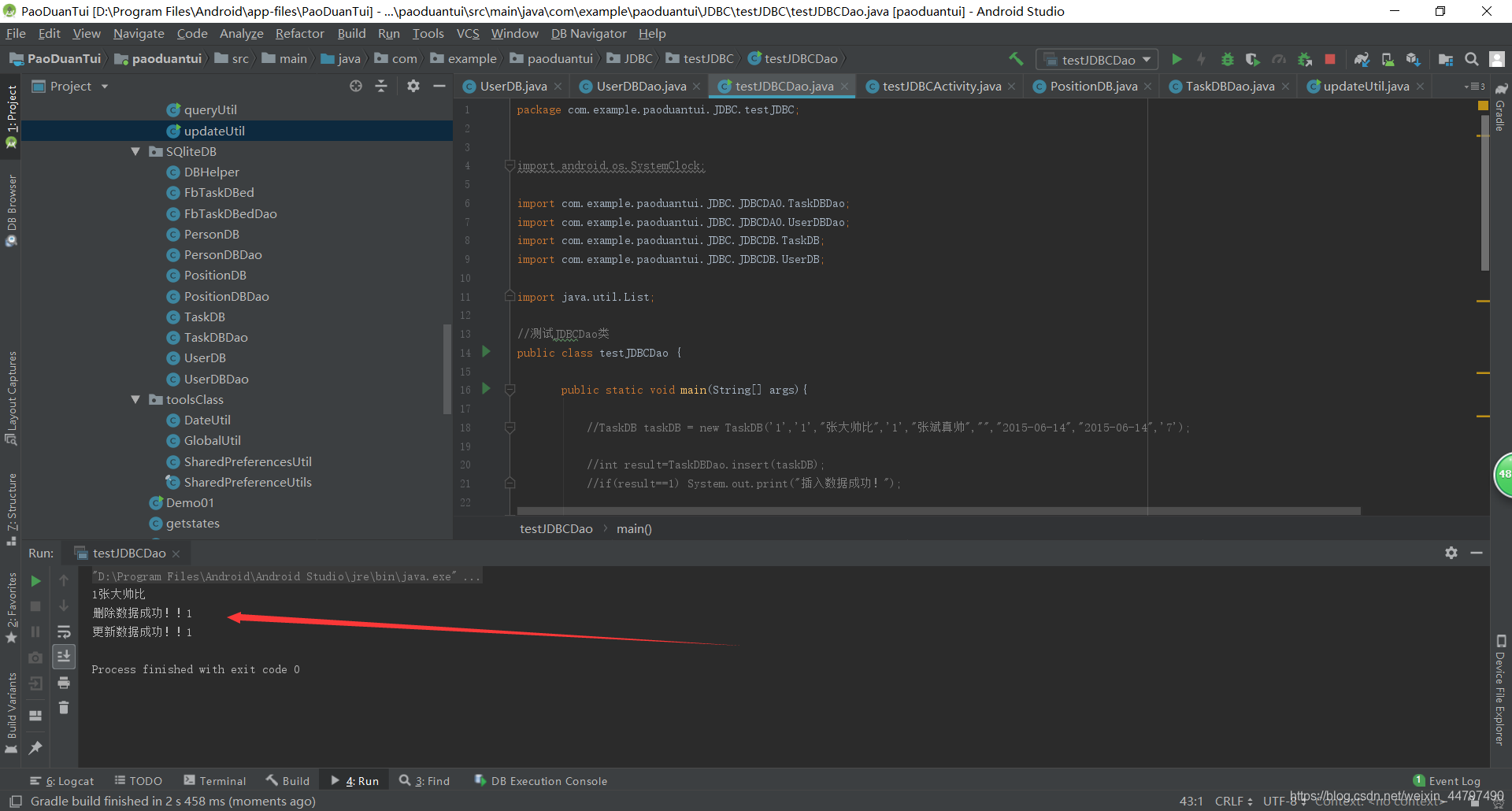
Task: Select SharedPreferencesUtil class in tree
Action: click(247, 461)
